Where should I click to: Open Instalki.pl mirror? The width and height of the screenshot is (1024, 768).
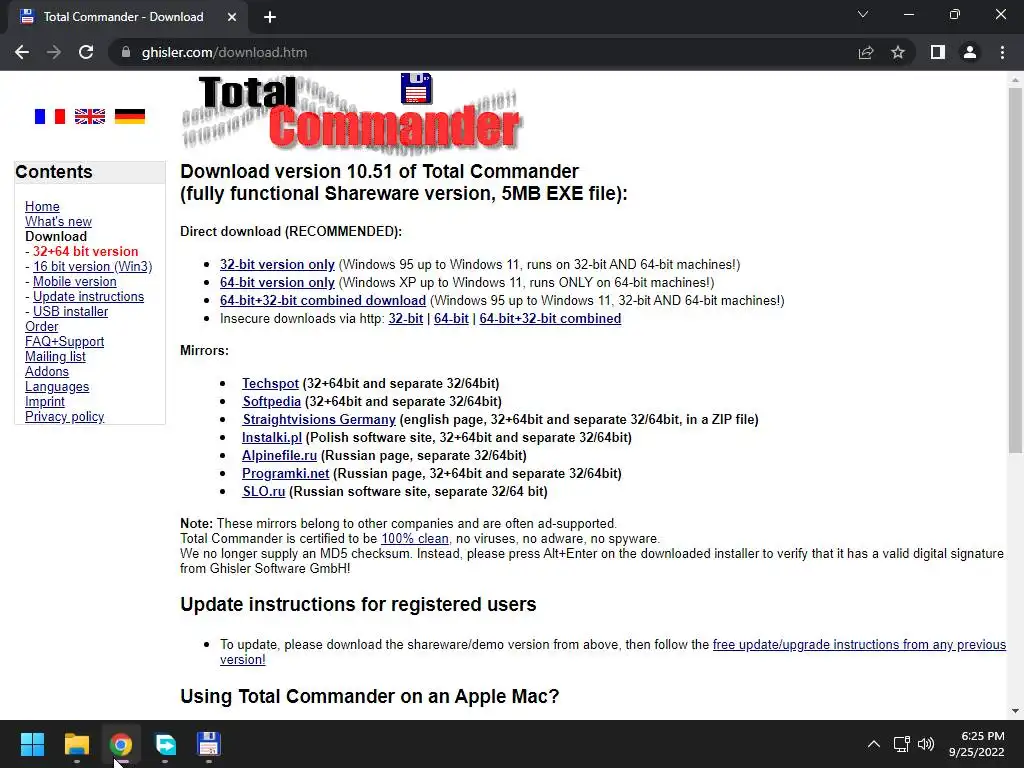pyautogui.click(x=272, y=438)
